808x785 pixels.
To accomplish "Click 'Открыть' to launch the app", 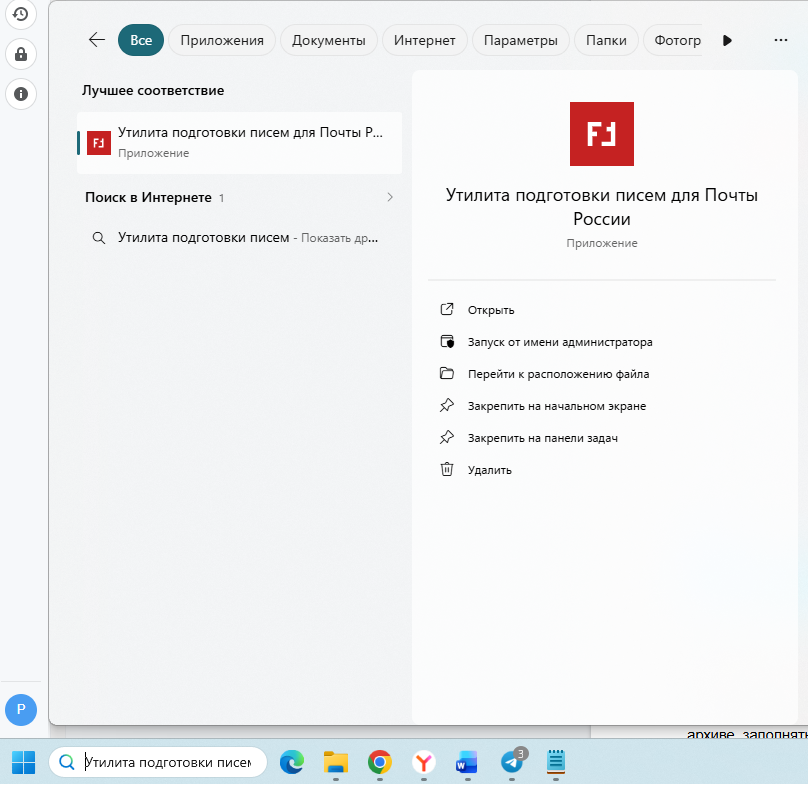I will (x=490, y=310).
